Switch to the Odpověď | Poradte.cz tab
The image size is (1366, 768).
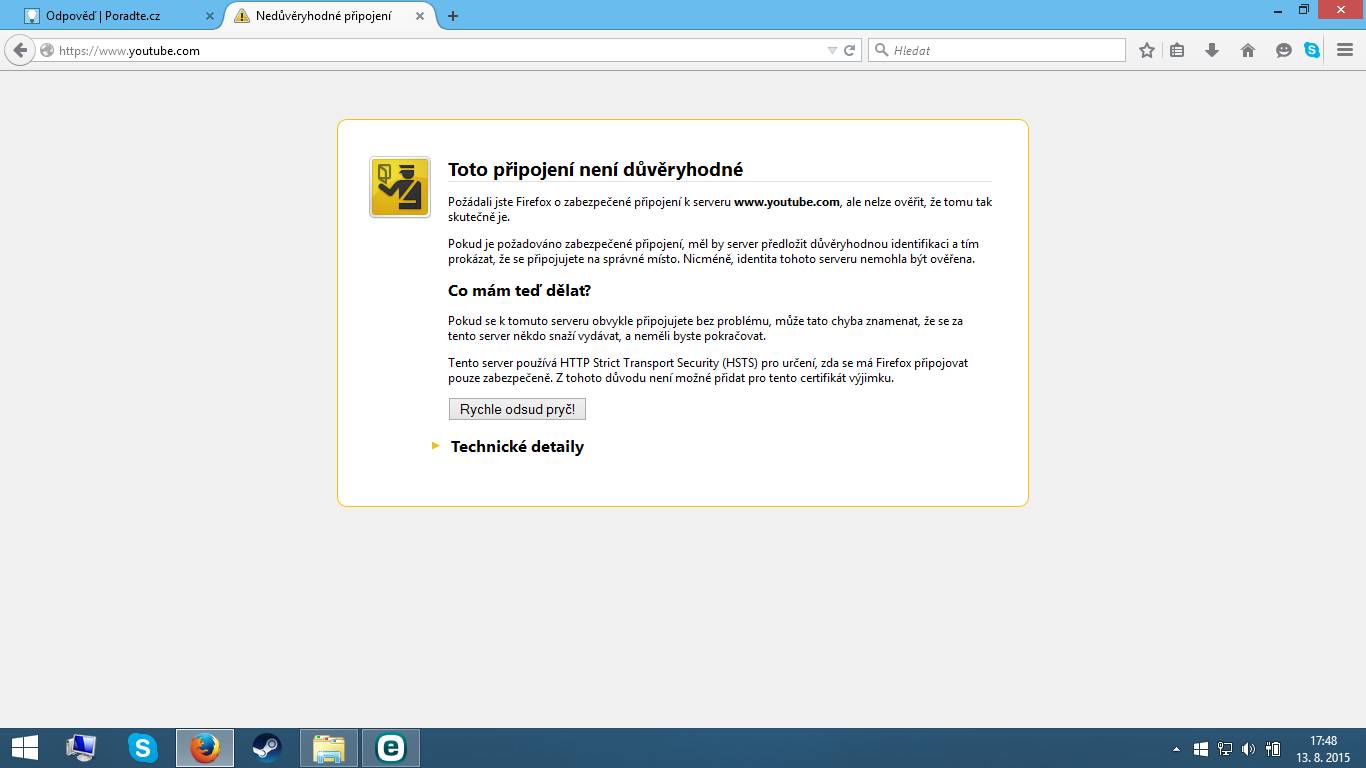coord(119,16)
